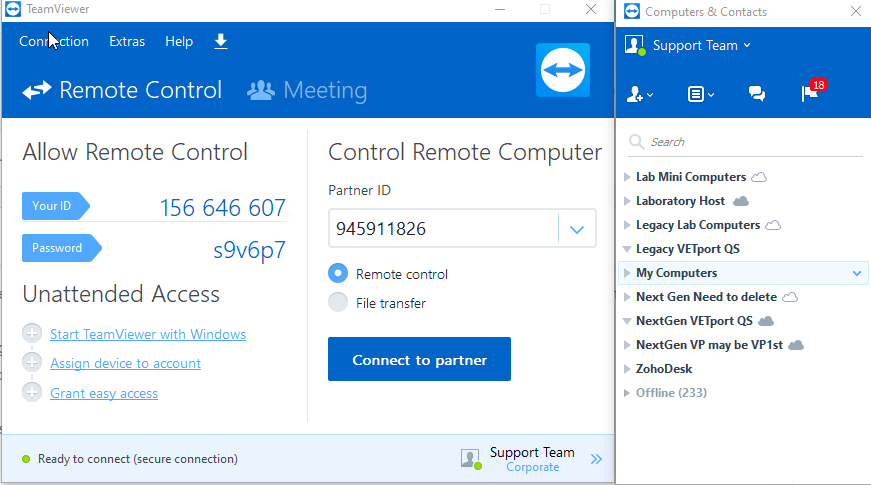Click the Support Team profile avatar in Contacts
Viewport: 871px width, 485px height.
635,45
